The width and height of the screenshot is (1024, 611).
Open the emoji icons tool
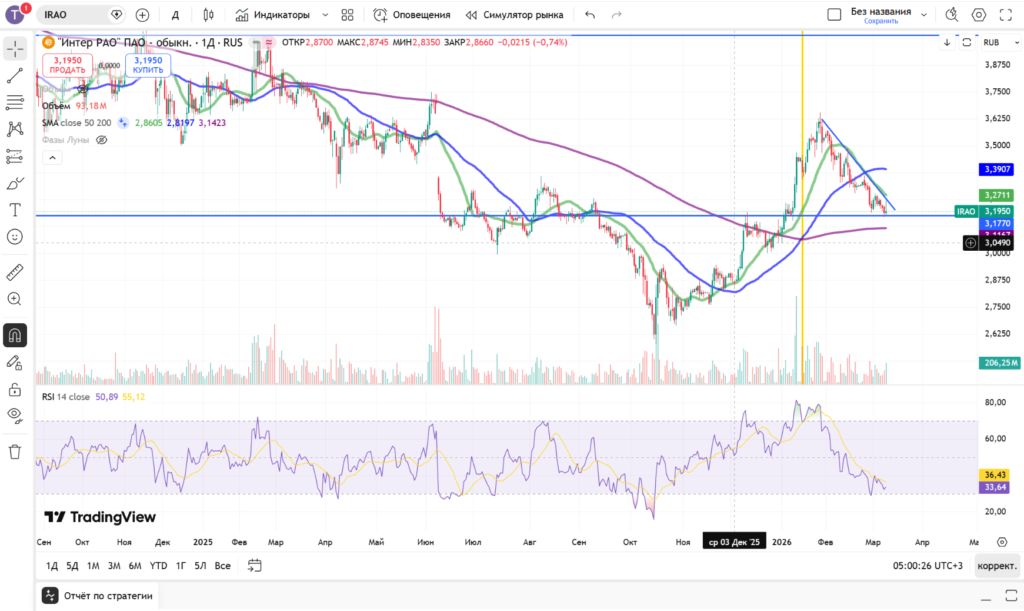pyautogui.click(x=15, y=237)
